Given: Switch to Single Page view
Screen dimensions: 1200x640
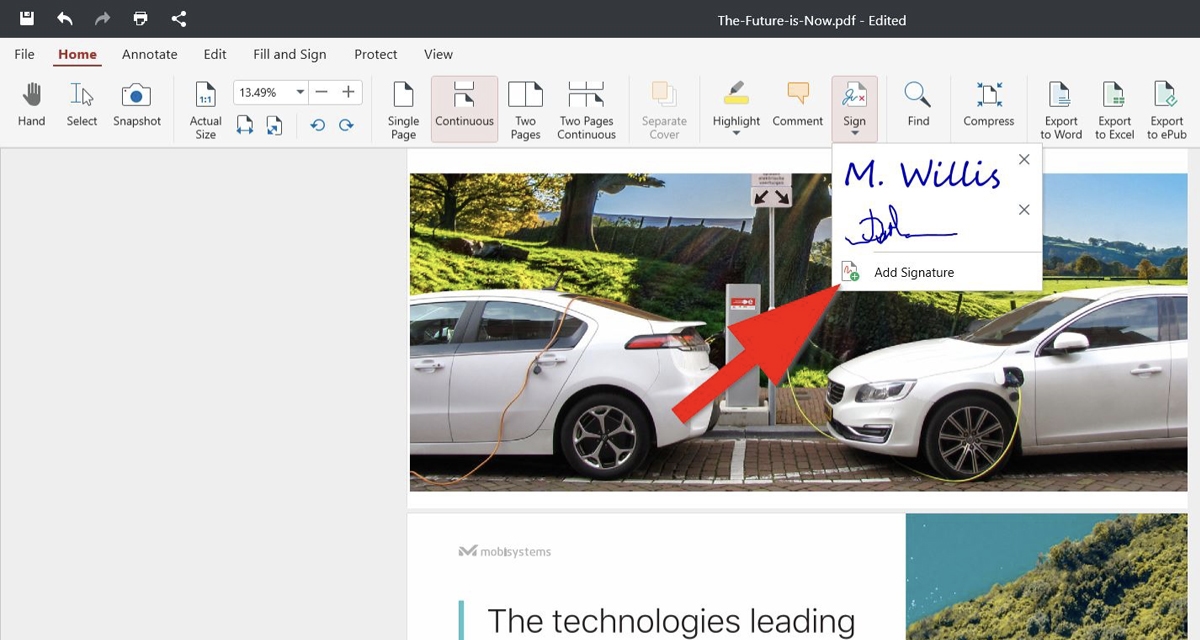Looking at the screenshot, I should point(403,110).
